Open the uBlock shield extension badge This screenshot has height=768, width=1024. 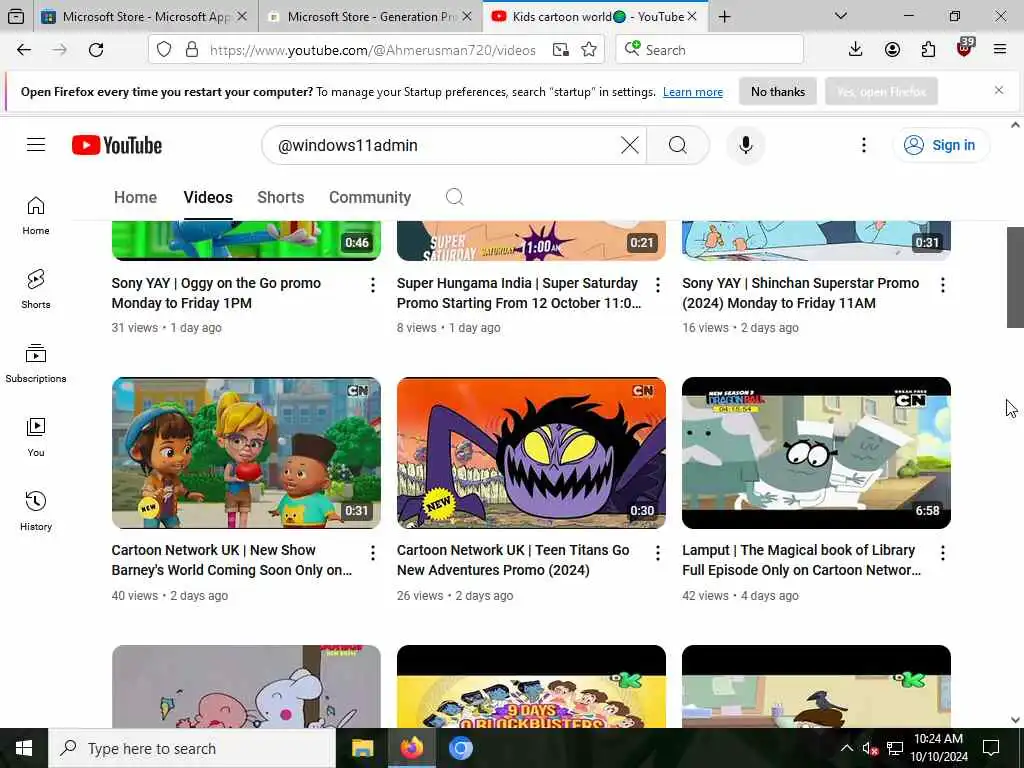(x=965, y=48)
